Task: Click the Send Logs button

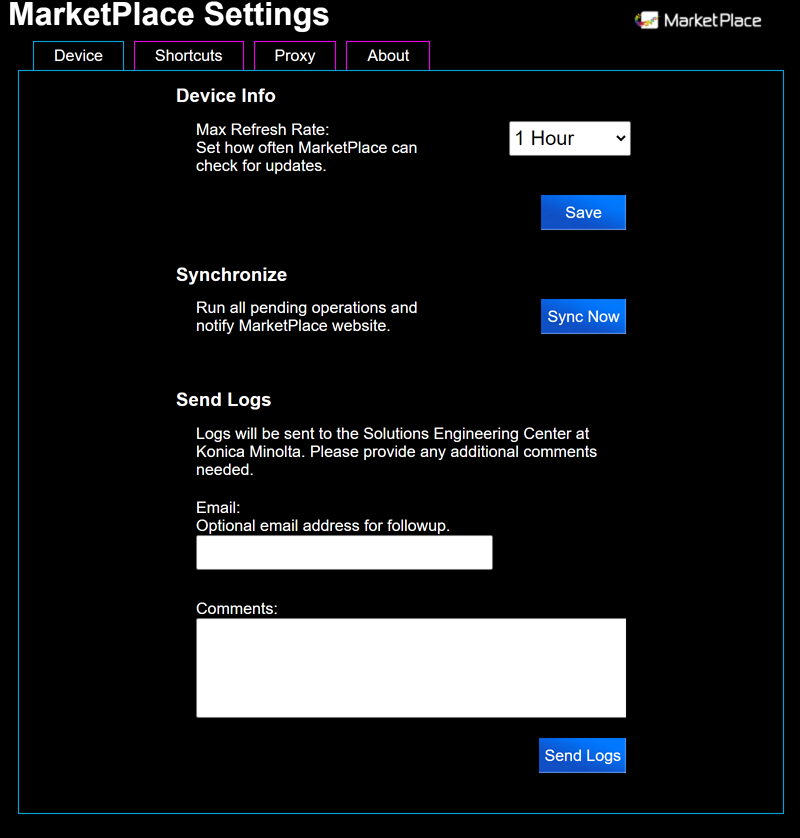Action: tap(582, 755)
